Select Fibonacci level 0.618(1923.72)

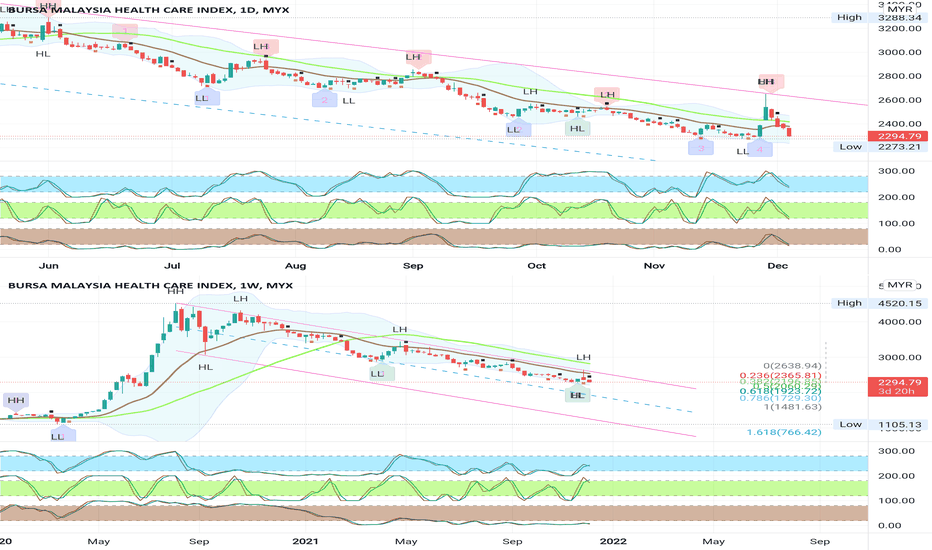(780, 391)
